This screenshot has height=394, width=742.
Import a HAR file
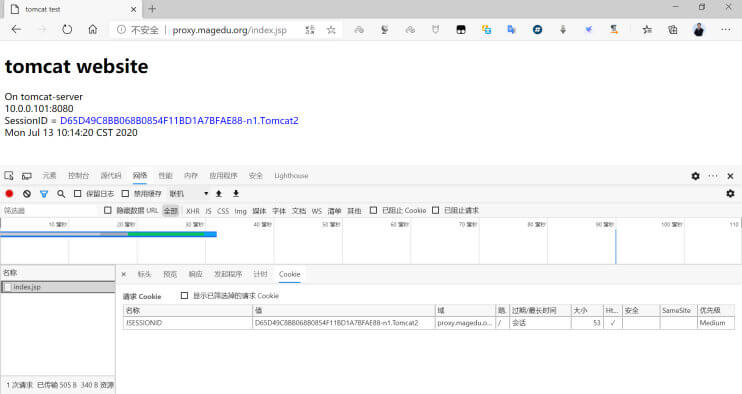pos(219,193)
